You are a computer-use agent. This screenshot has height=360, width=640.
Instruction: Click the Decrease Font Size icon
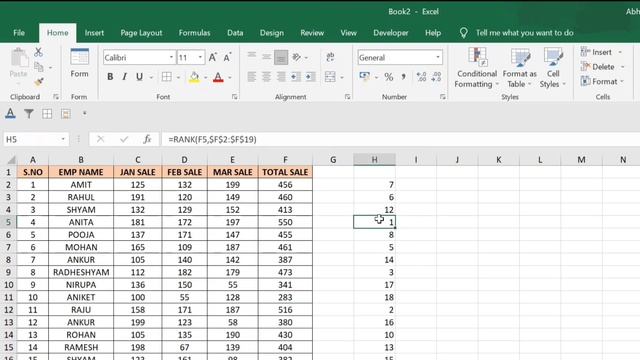tap(227, 58)
